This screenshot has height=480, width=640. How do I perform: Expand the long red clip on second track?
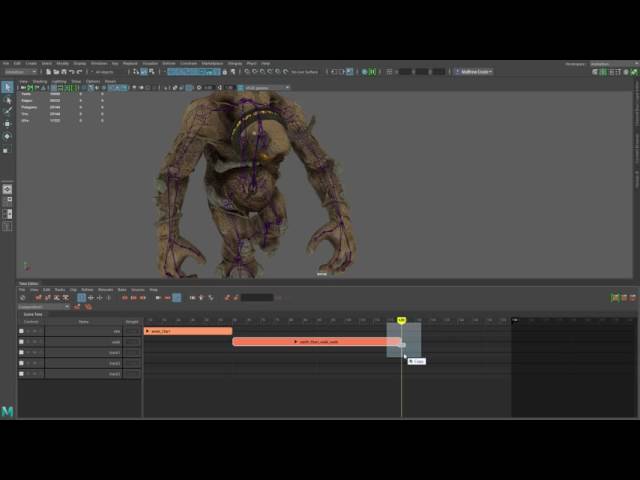tap(296, 342)
